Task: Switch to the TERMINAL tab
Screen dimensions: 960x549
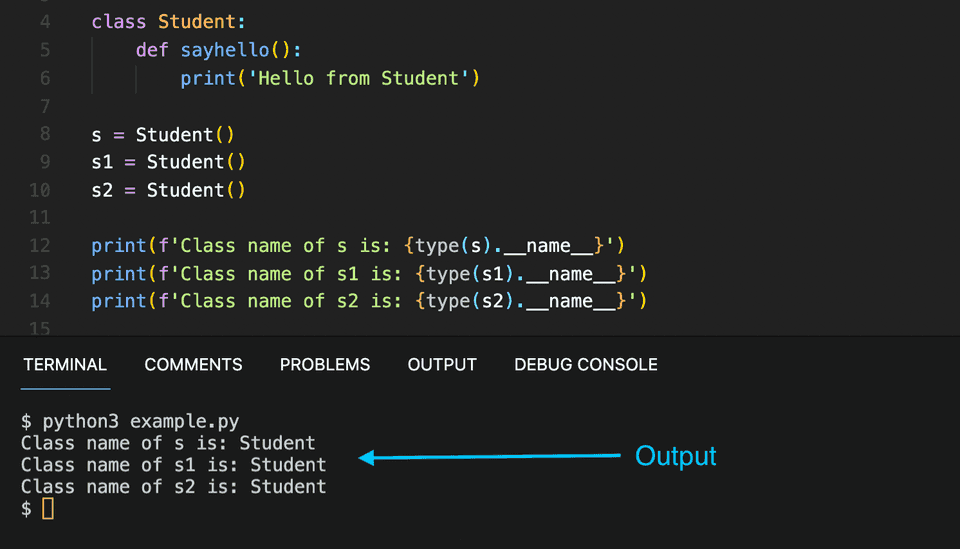Action: [x=65, y=365]
